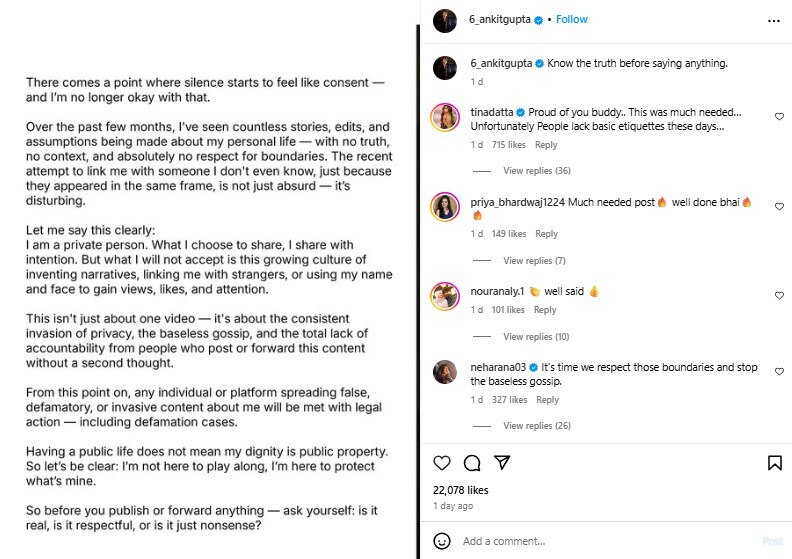Expand View replies (36) under tinadatta
This screenshot has height=559, width=792.
(536, 171)
